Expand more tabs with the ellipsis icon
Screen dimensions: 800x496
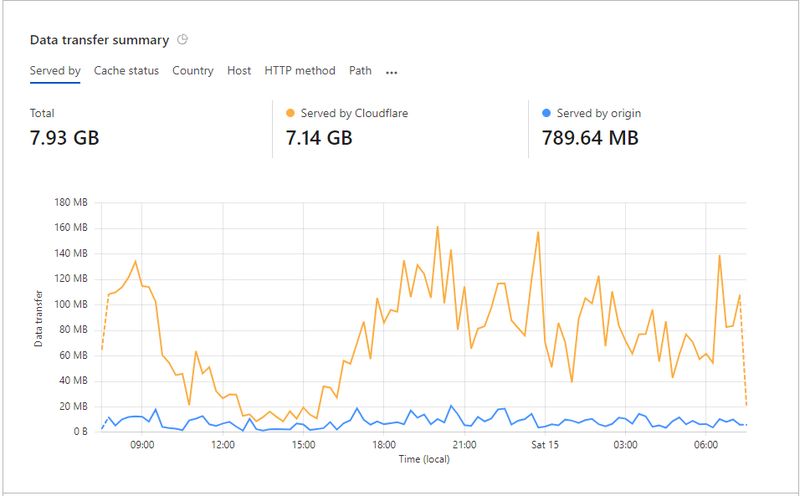pos(391,72)
